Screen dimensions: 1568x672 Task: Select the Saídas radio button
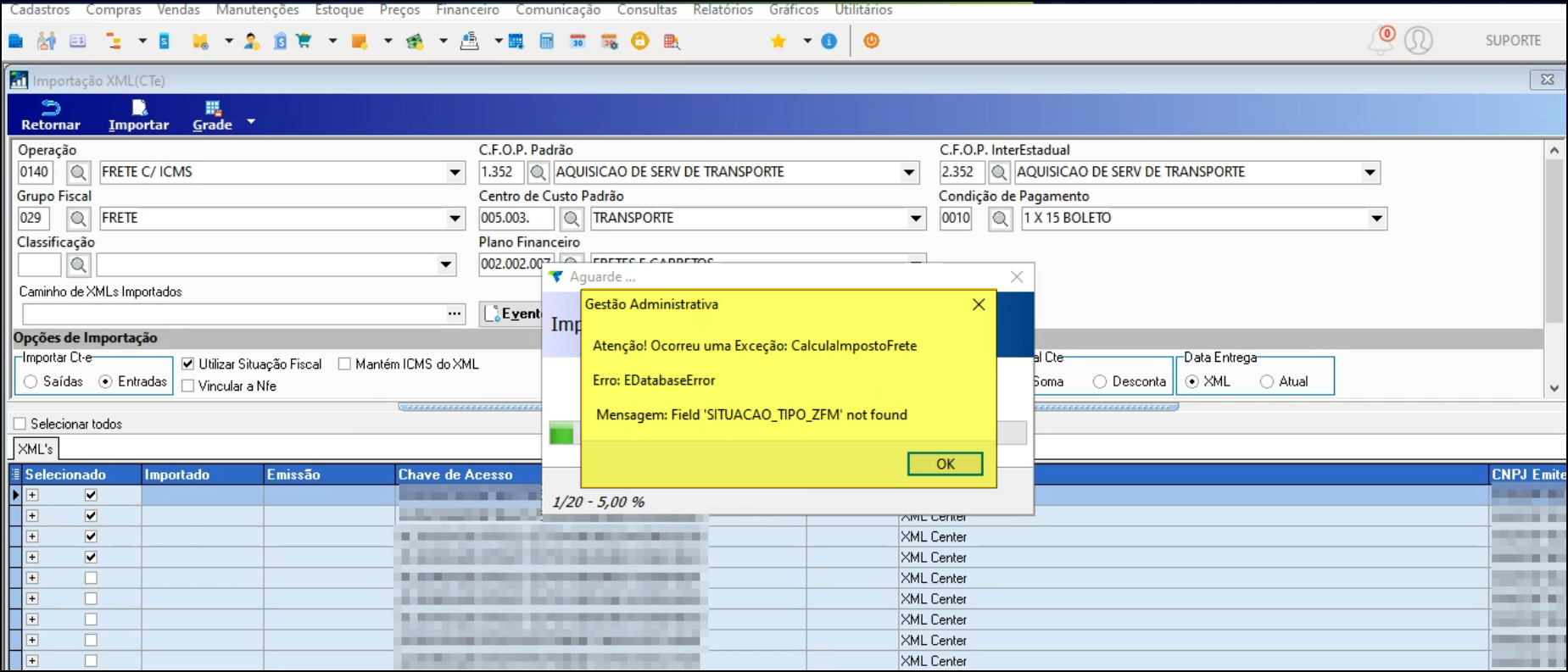pos(31,381)
